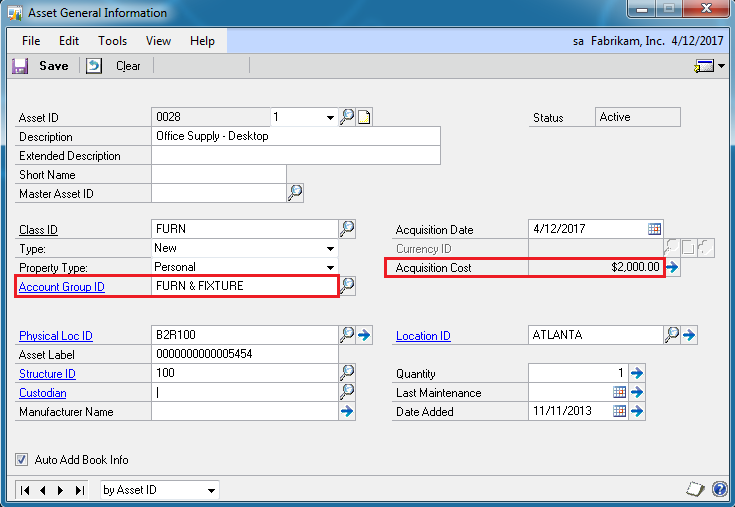The image size is (735, 507).
Task: Go to next record
Action: (x=60, y=490)
